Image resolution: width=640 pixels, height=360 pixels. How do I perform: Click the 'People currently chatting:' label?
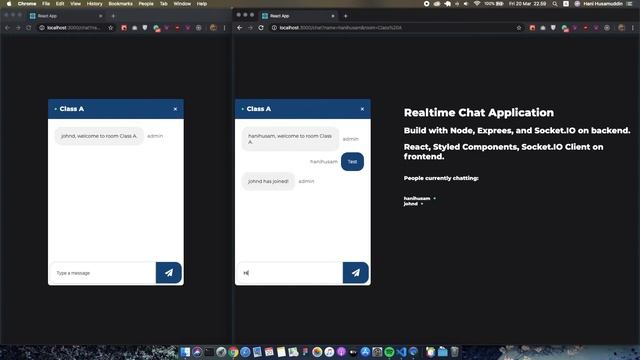pyautogui.click(x=441, y=178)
